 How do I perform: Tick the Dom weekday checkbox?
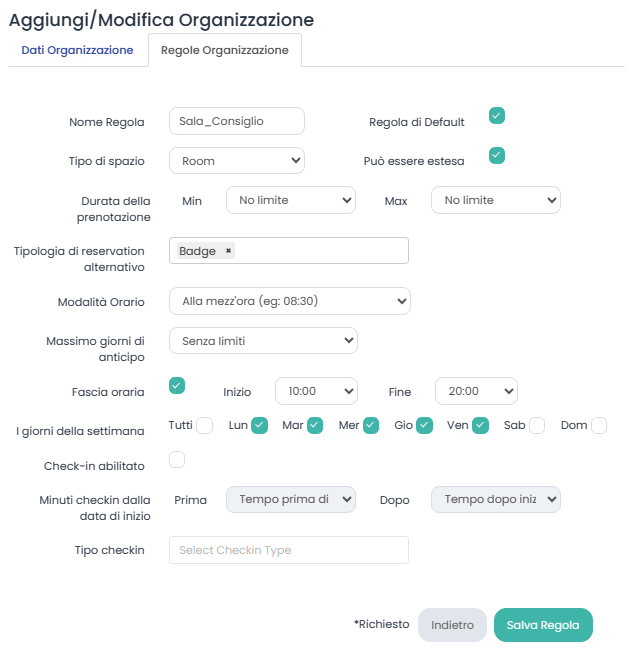599,425
